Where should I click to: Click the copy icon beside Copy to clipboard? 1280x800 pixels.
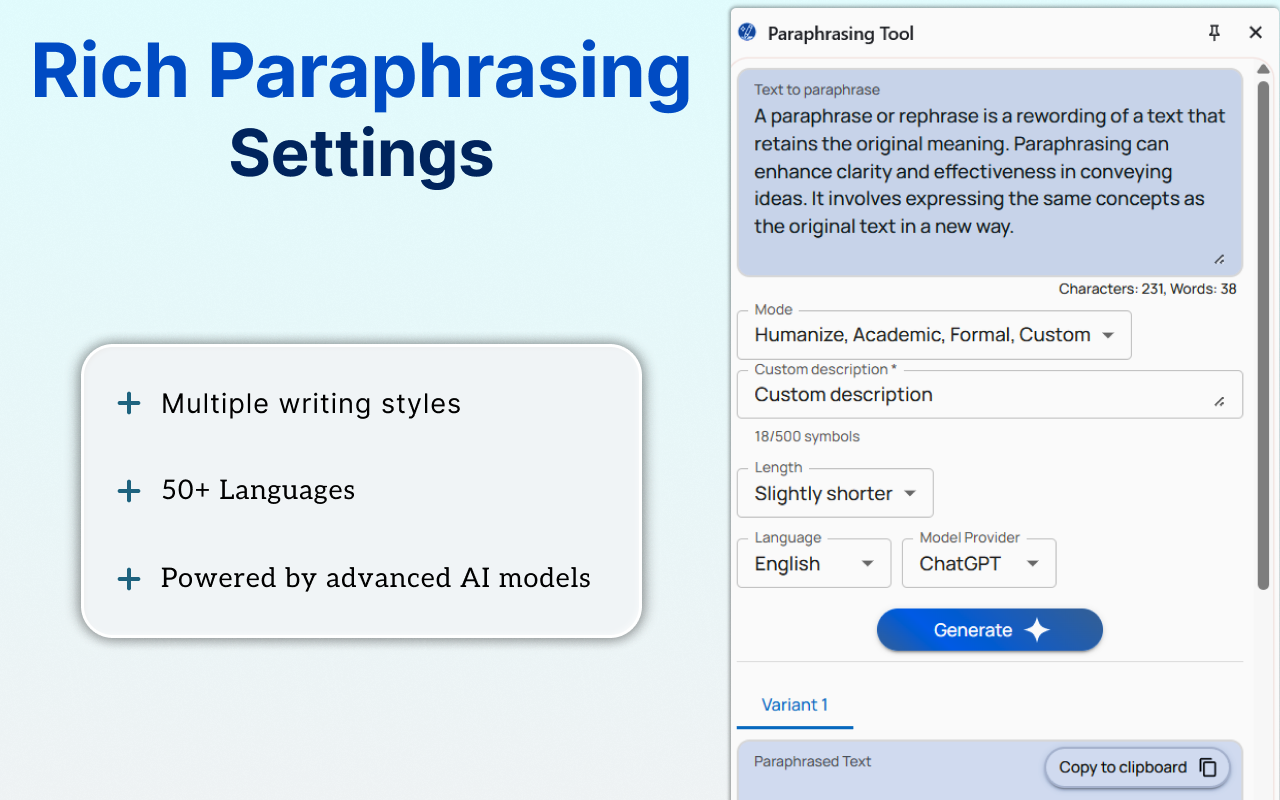pyautogui.click(x=1209, y=767)
